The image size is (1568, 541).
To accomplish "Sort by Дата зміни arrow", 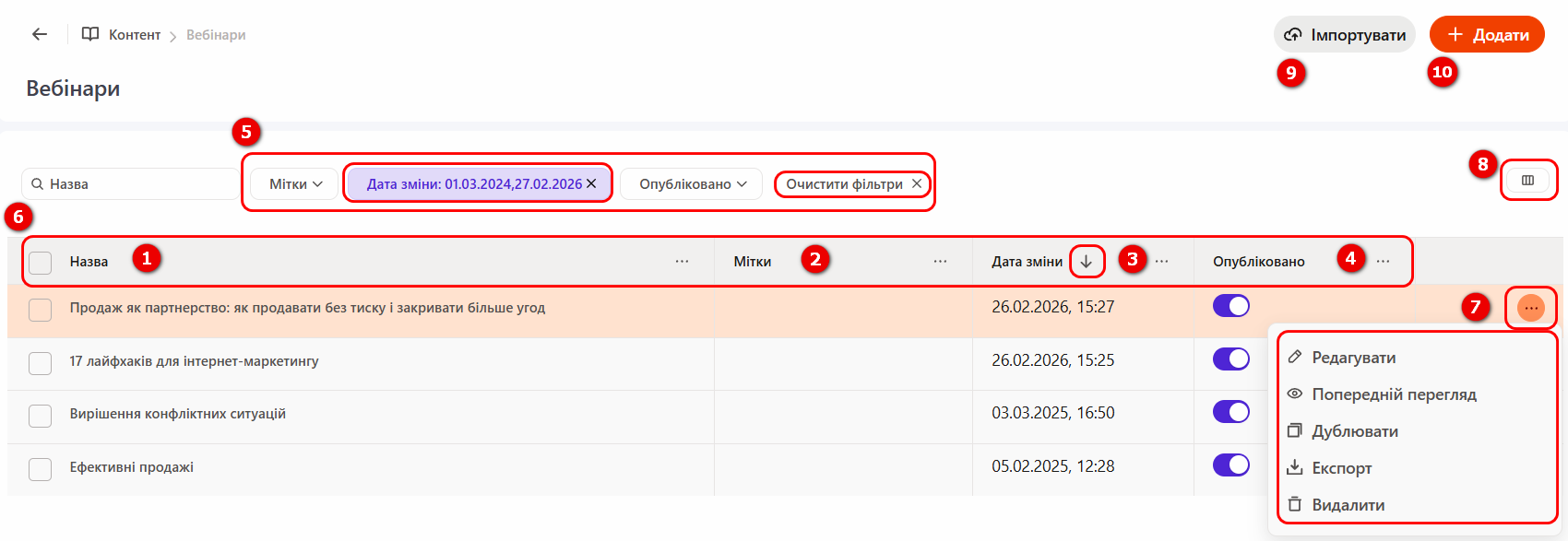I will coord(1087,262).
